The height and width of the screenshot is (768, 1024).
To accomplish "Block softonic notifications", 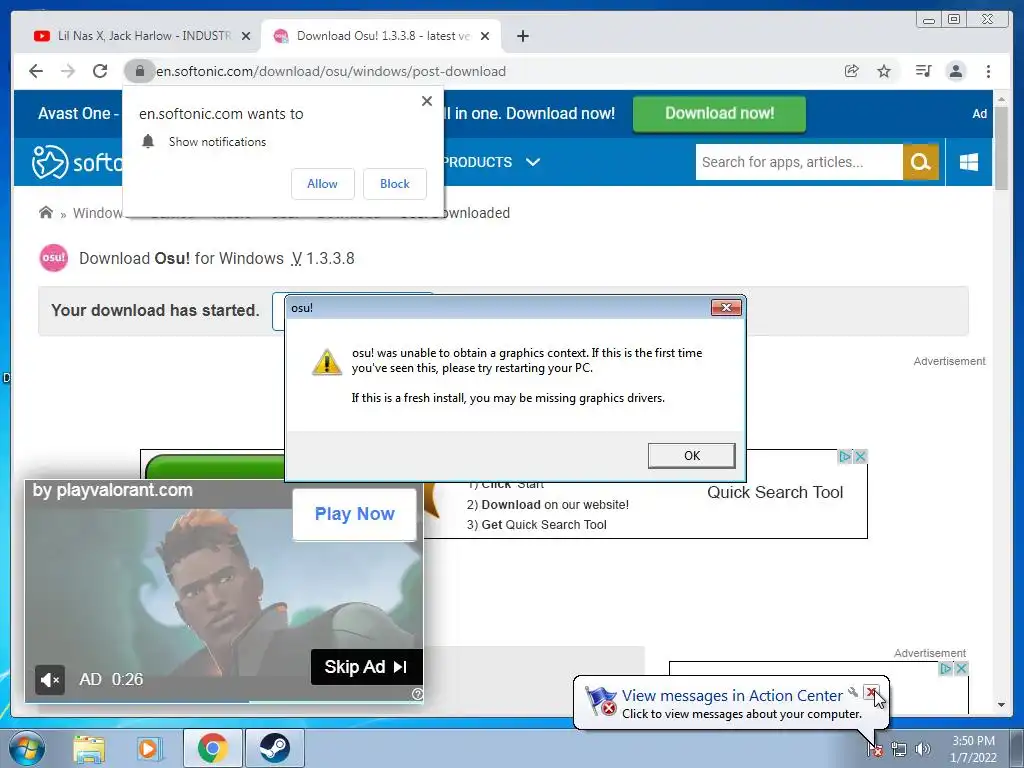I will click(394, 184).
